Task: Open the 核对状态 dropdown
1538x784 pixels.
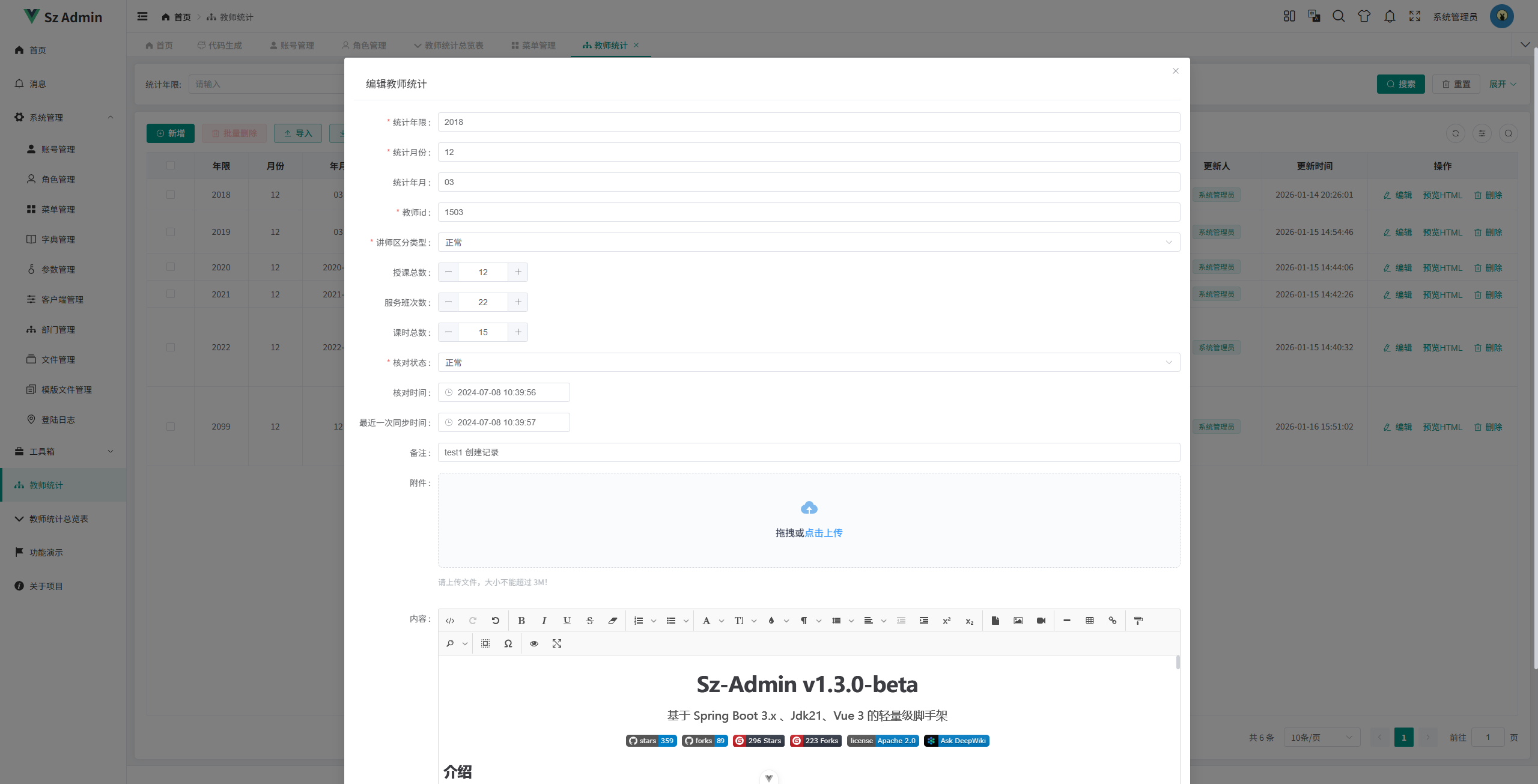Action: [x=809, y=362]
